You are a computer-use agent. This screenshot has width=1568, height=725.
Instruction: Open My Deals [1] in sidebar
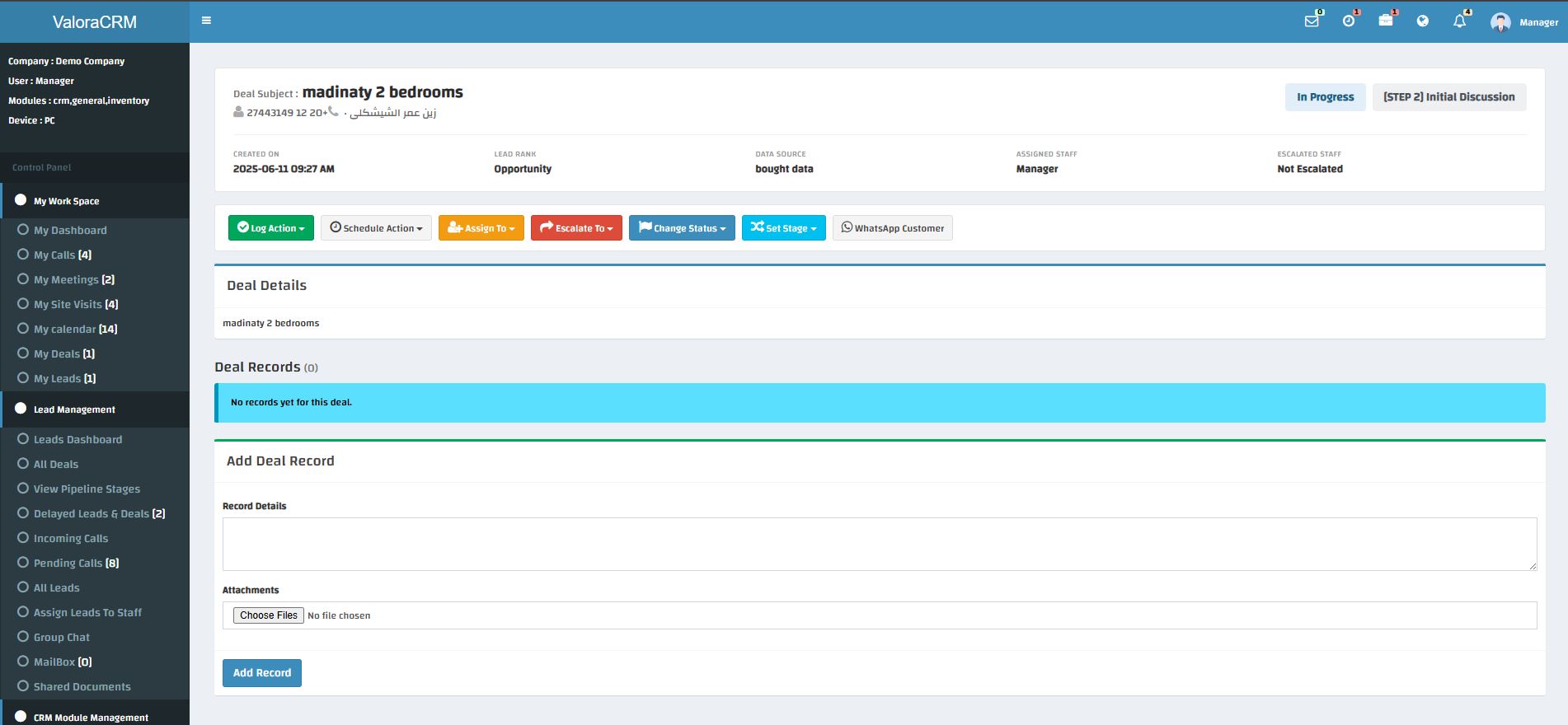click(x=64, y=354)
